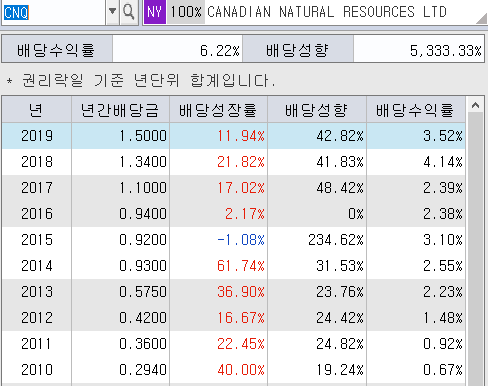Click the 21.82% growth rate cell

click(x=218, y=162)
